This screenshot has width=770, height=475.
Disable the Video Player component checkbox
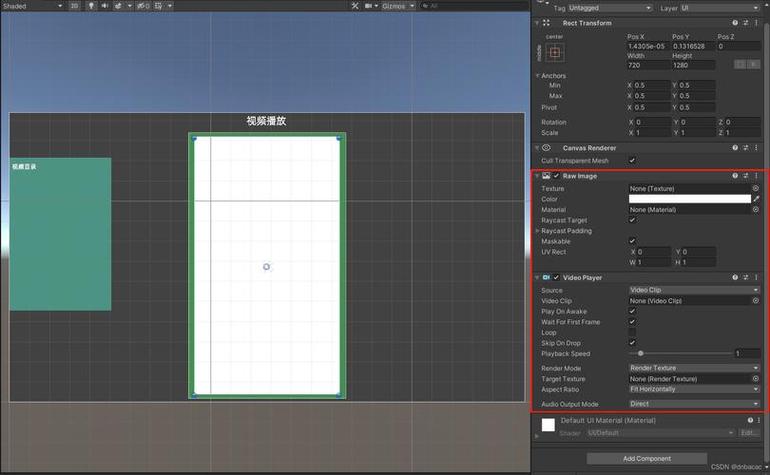point(556,277)
